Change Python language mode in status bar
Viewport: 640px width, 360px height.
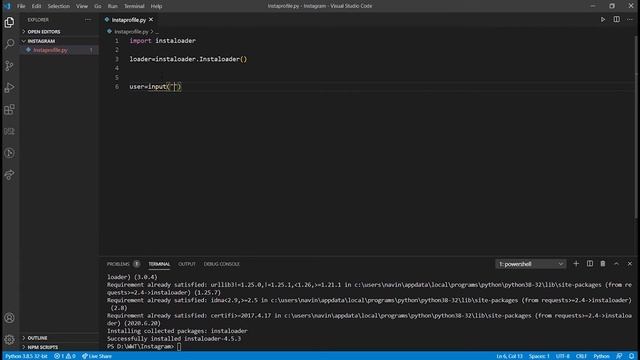[x=601, y=356]
